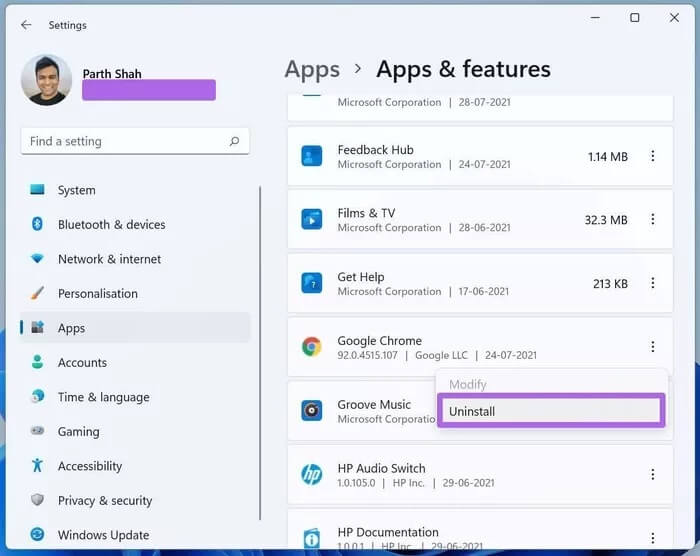Click the greyed Modify menu entry
700x556 pixels.
pyautogui.click(x=467, y=385)
